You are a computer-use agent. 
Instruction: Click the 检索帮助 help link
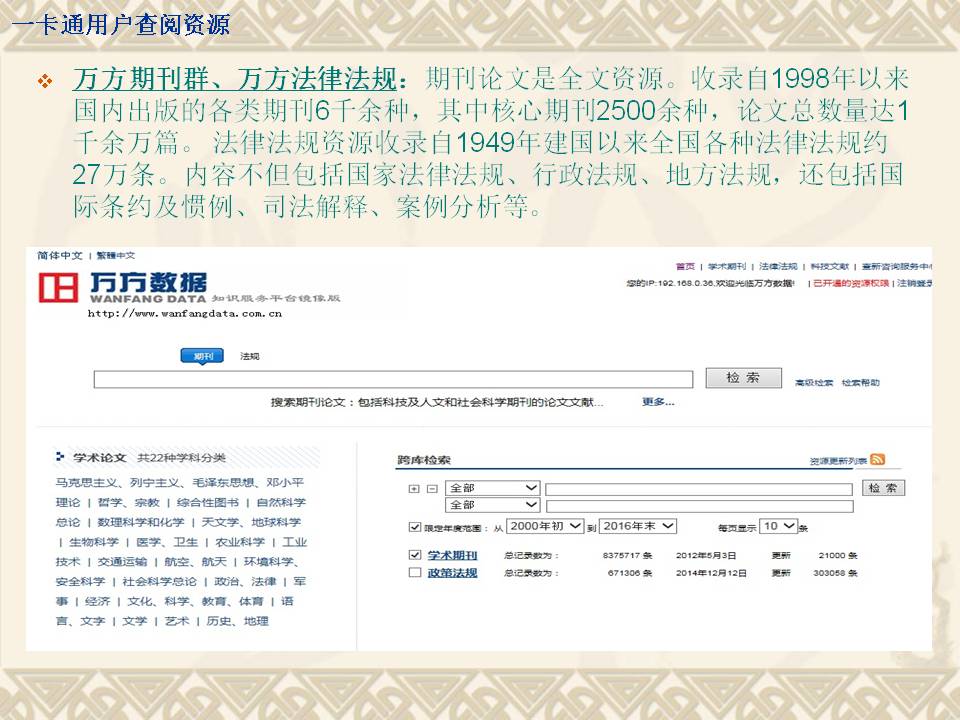(x=861, y=383)
